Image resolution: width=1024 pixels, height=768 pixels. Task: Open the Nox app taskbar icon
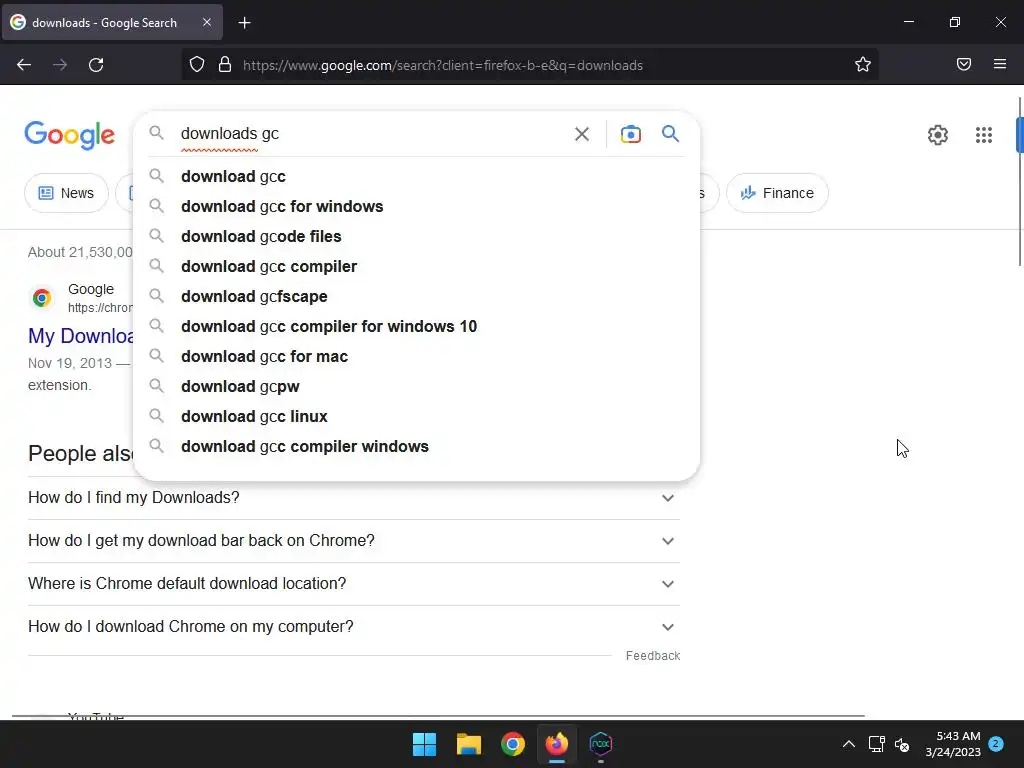600,744
